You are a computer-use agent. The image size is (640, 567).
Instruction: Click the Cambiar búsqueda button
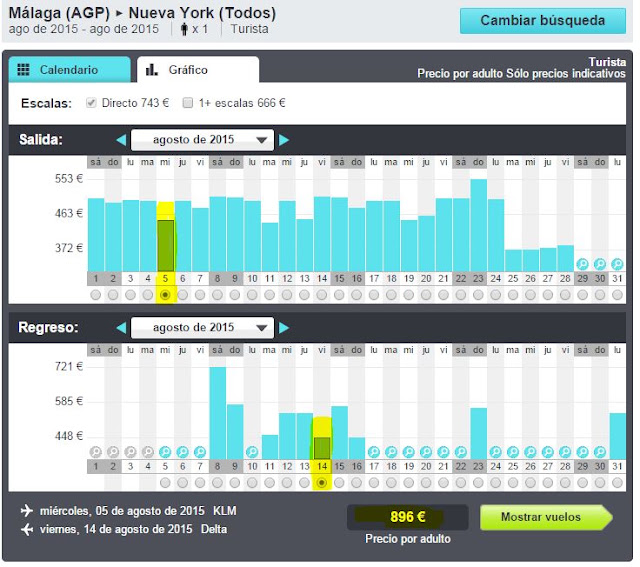[x=543, y=21]
